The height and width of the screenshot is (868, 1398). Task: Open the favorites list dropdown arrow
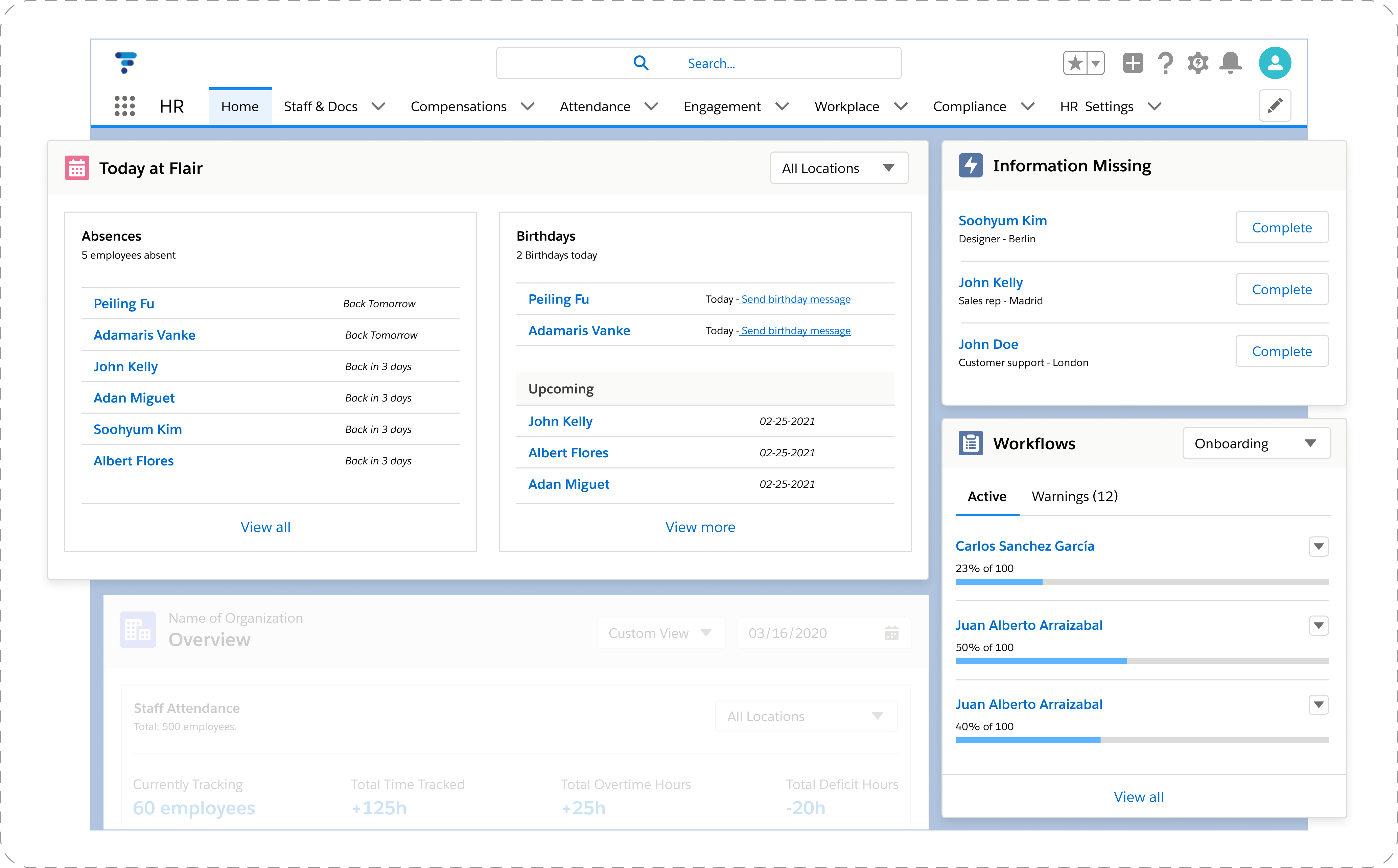(1096, 63)
